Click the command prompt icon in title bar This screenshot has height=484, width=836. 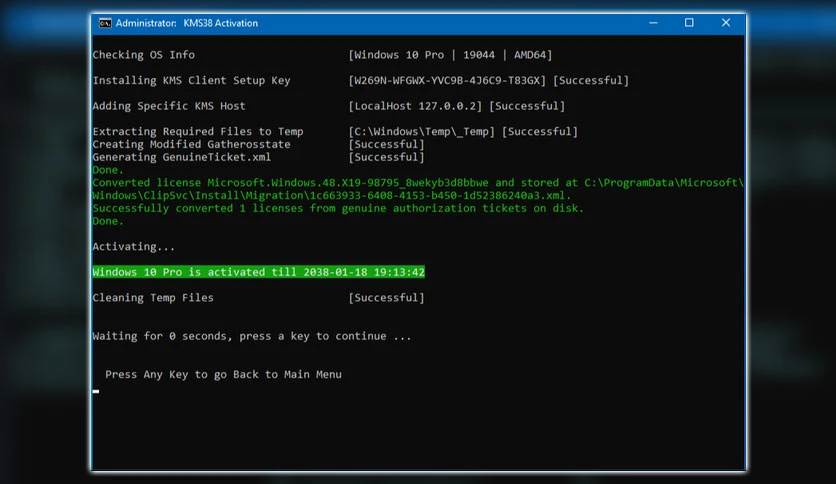[x=105, y=23]
